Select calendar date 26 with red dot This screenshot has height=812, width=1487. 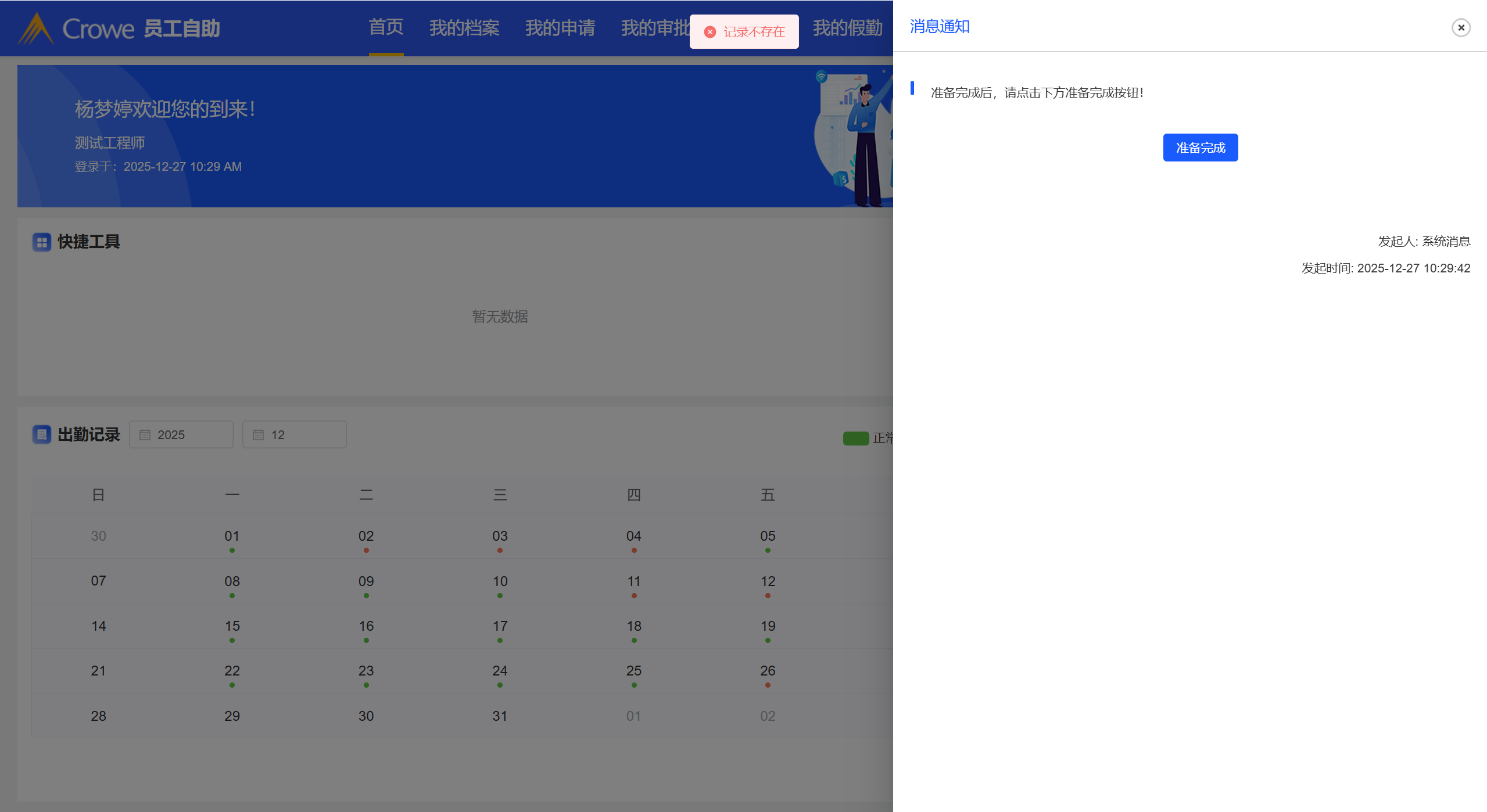(x=768, y=671)
